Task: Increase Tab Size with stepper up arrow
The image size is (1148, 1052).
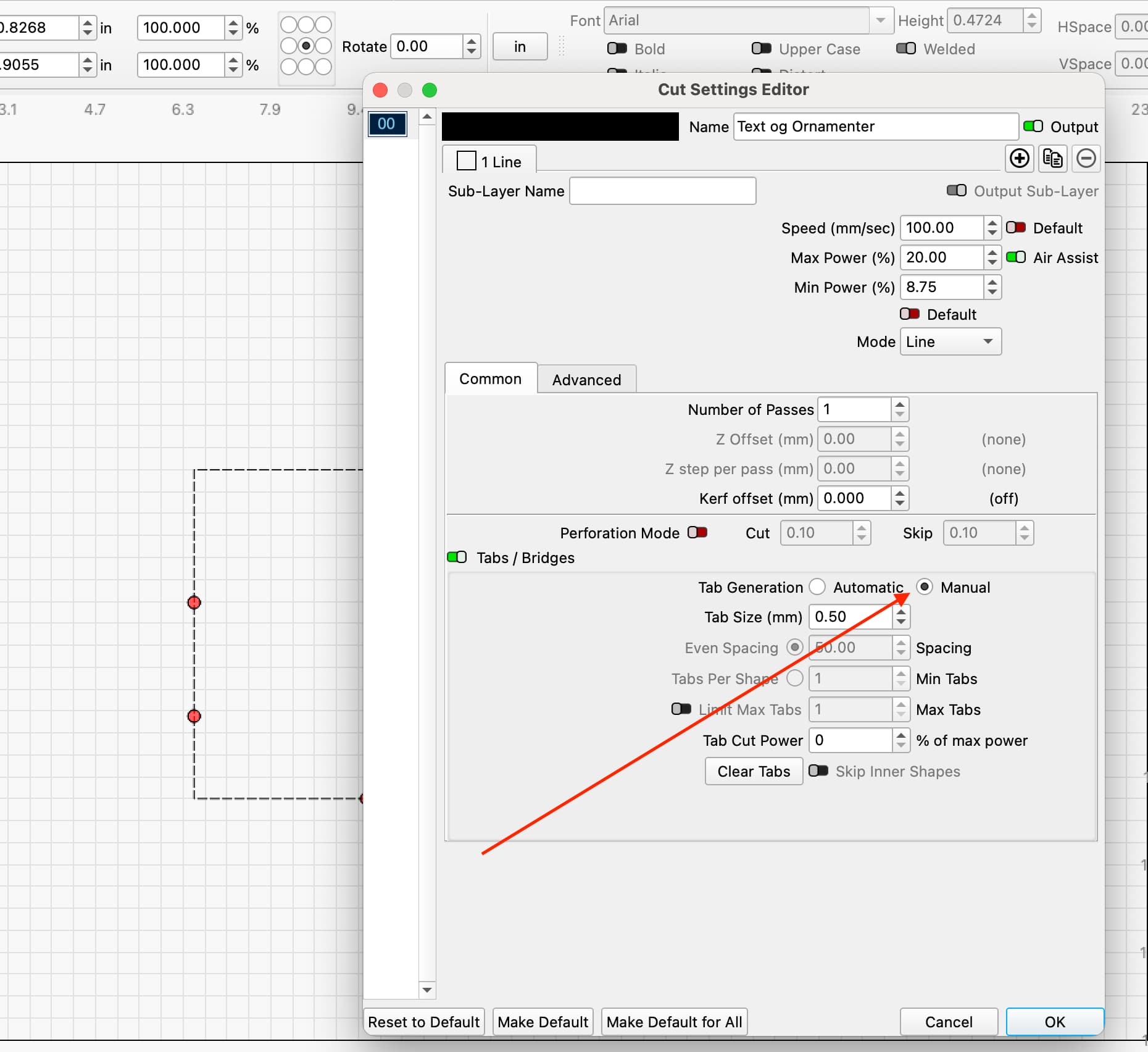Action: [x=901, y=612]
